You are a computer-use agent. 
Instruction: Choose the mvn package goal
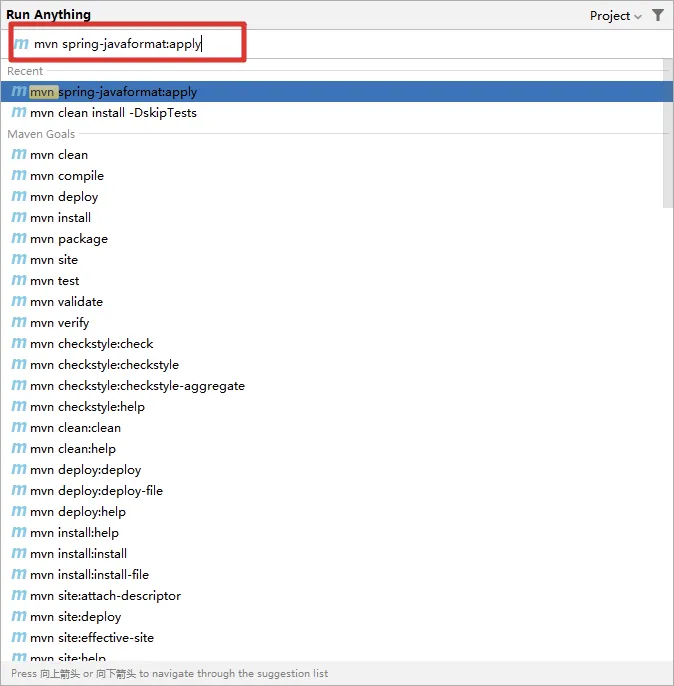[332, 239]
